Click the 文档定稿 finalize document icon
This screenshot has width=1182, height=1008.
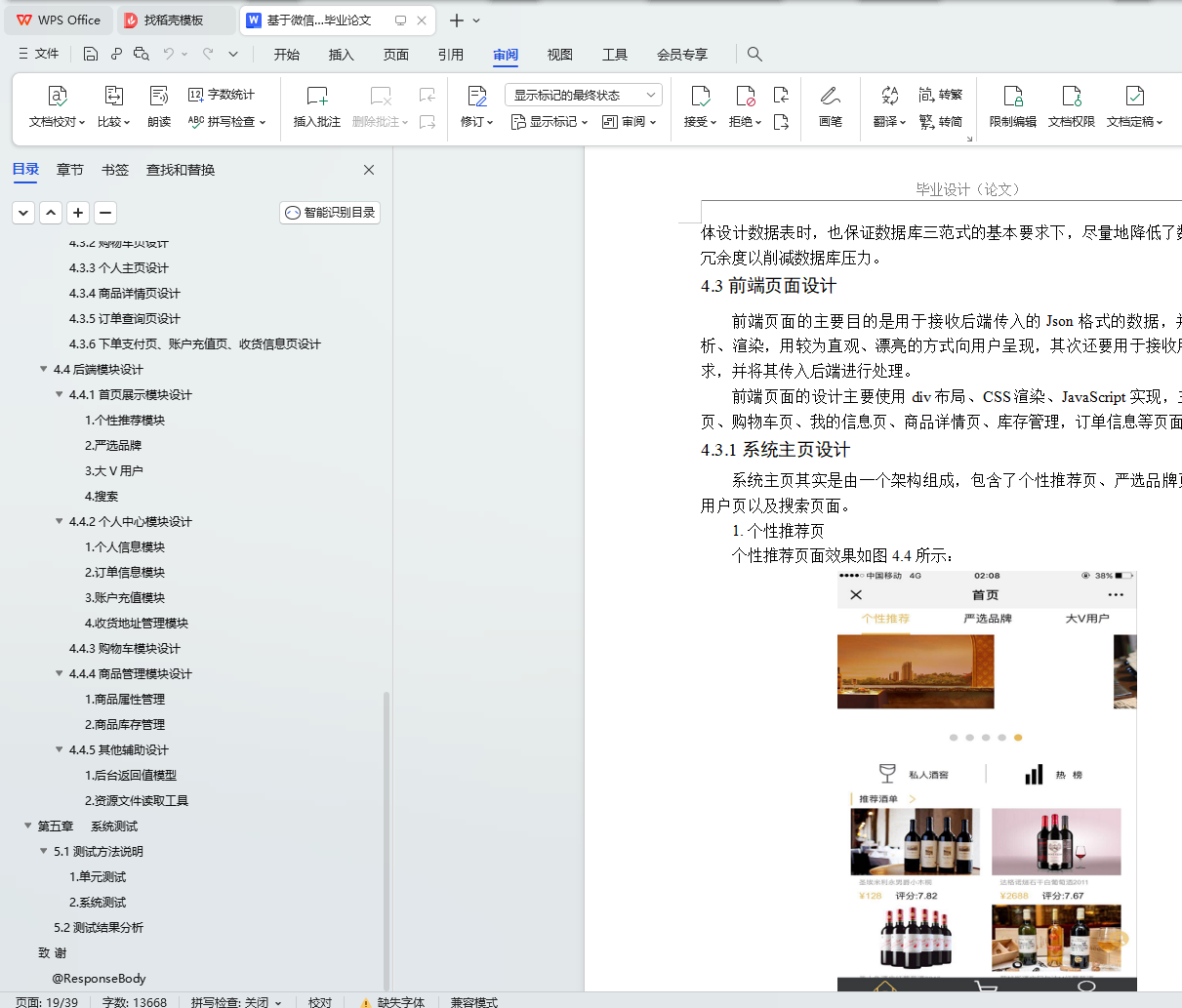[x=1134, y=96]
